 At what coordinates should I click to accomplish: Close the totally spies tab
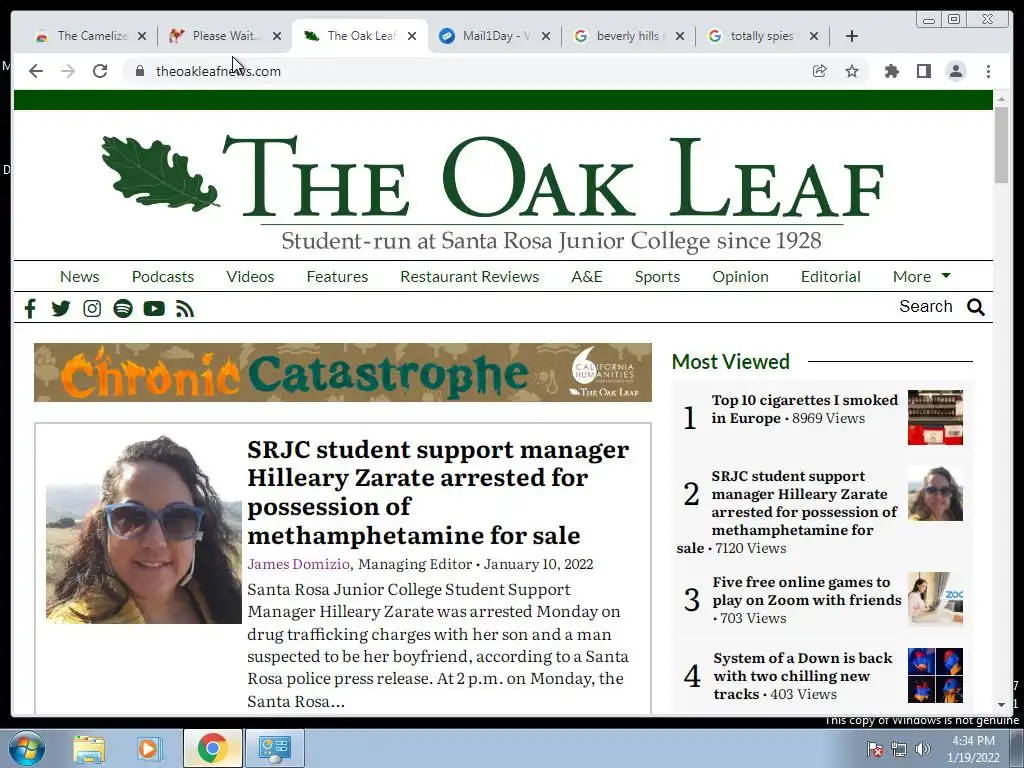click(814, 36)
